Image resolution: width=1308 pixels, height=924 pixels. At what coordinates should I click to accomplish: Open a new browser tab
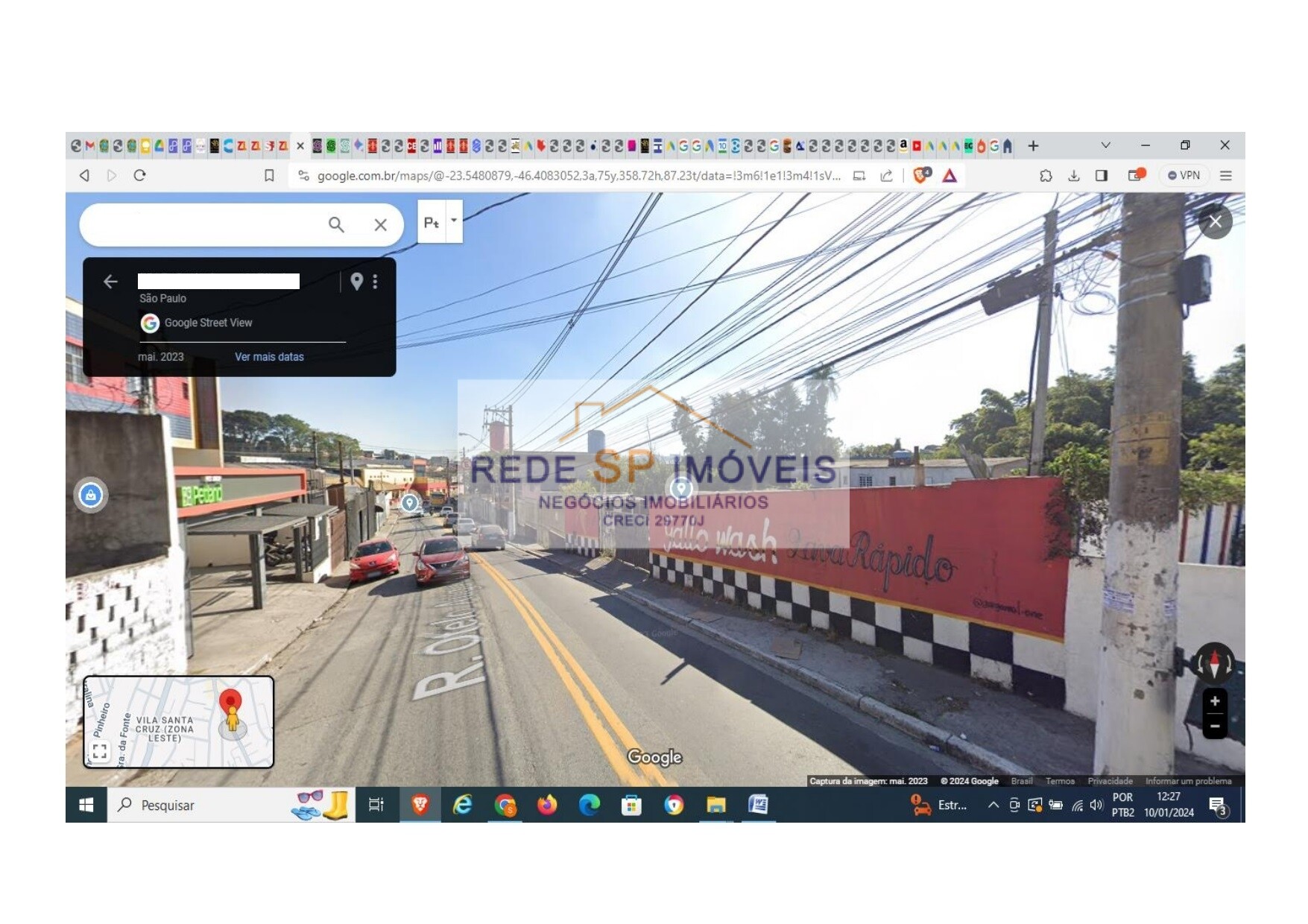[1033, 146]
